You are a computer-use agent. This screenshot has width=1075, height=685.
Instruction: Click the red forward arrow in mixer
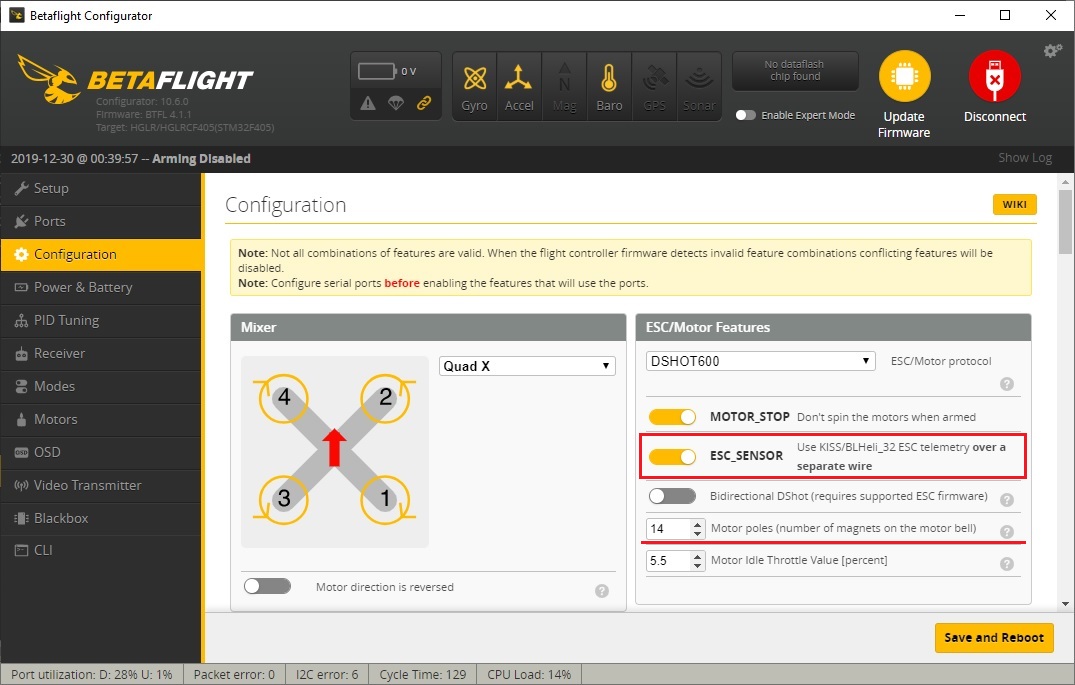(x=335, y=448)
